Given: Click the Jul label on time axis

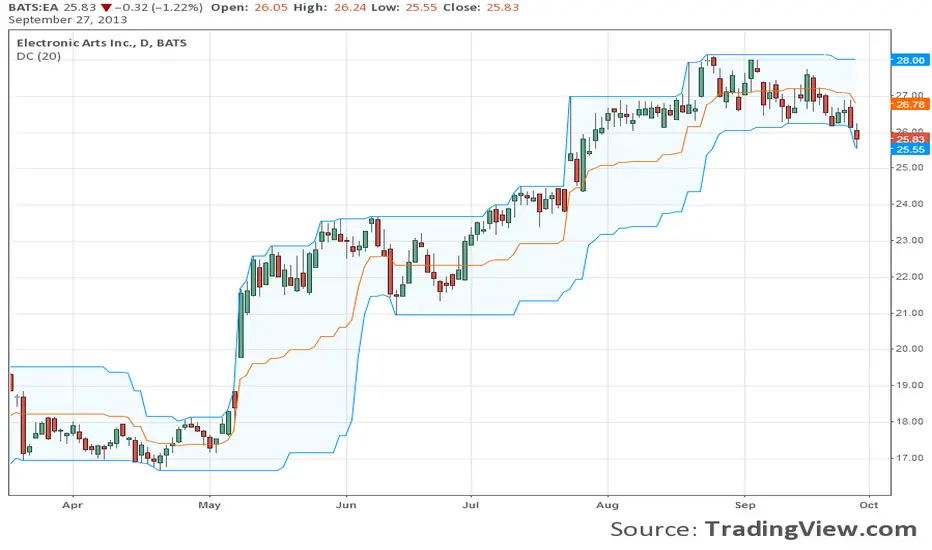Looking at the screenshot, I should point(470,505).
